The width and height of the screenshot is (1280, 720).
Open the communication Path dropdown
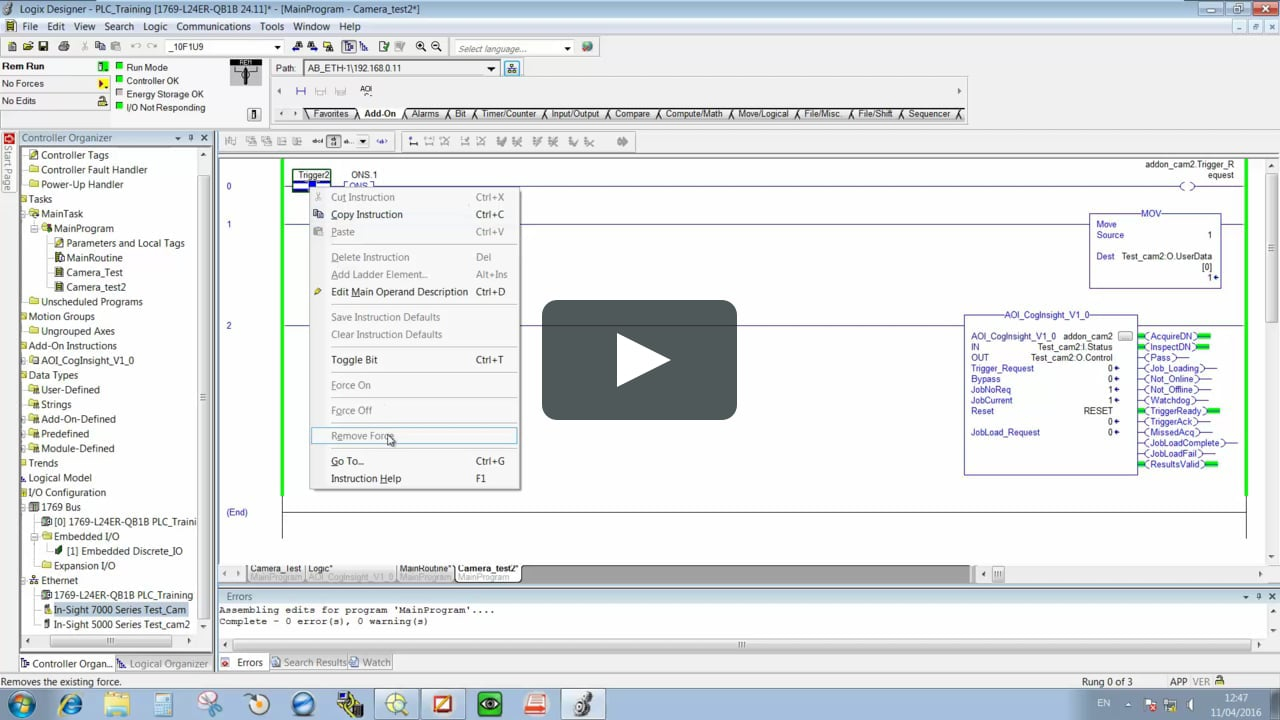[491, 68]
